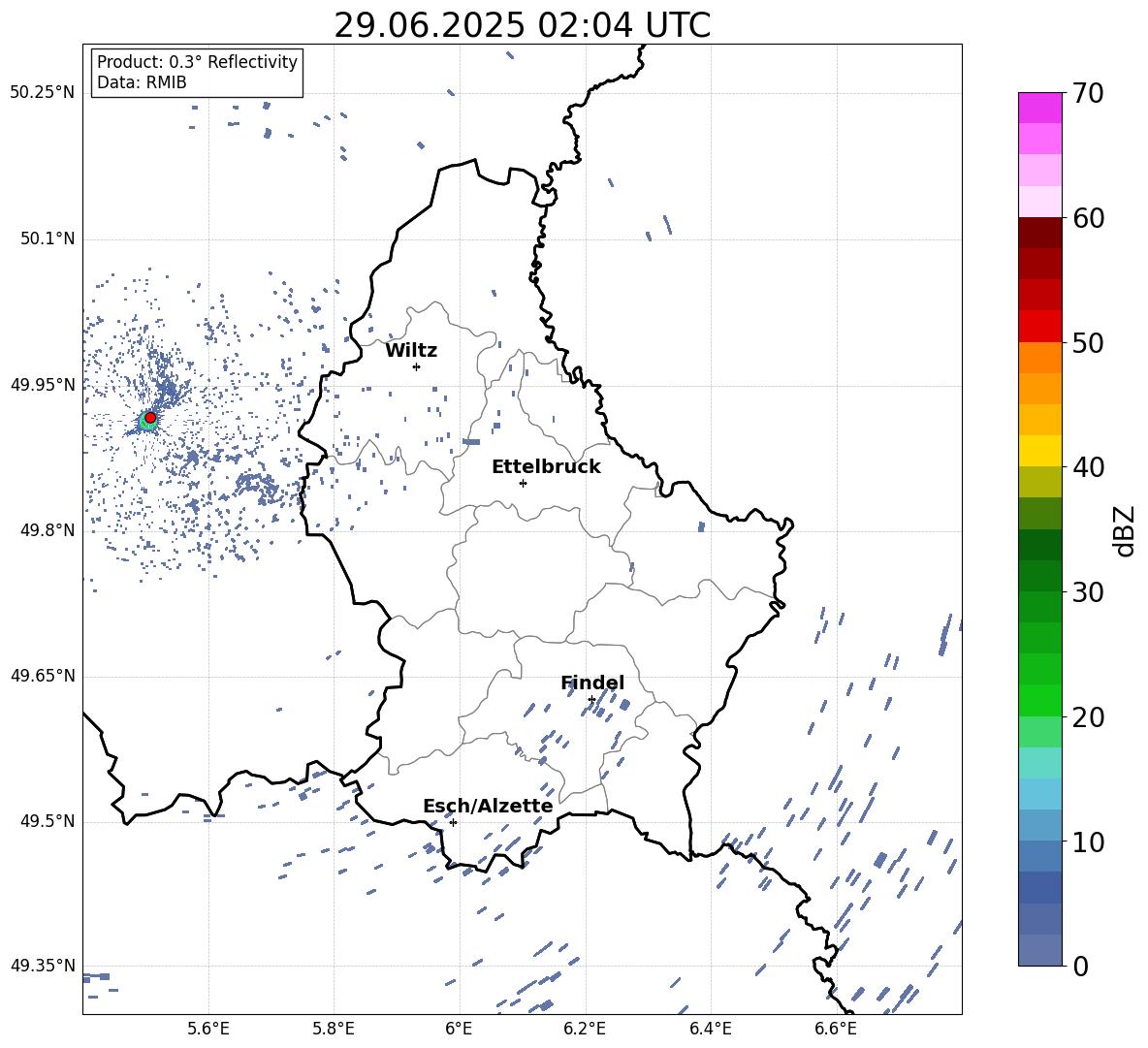Image resolution: width=1148 pixels, height=1048 pixels.
Task: Click the bright green colorbar segment above 20
Action: (x=1039, y=700)
